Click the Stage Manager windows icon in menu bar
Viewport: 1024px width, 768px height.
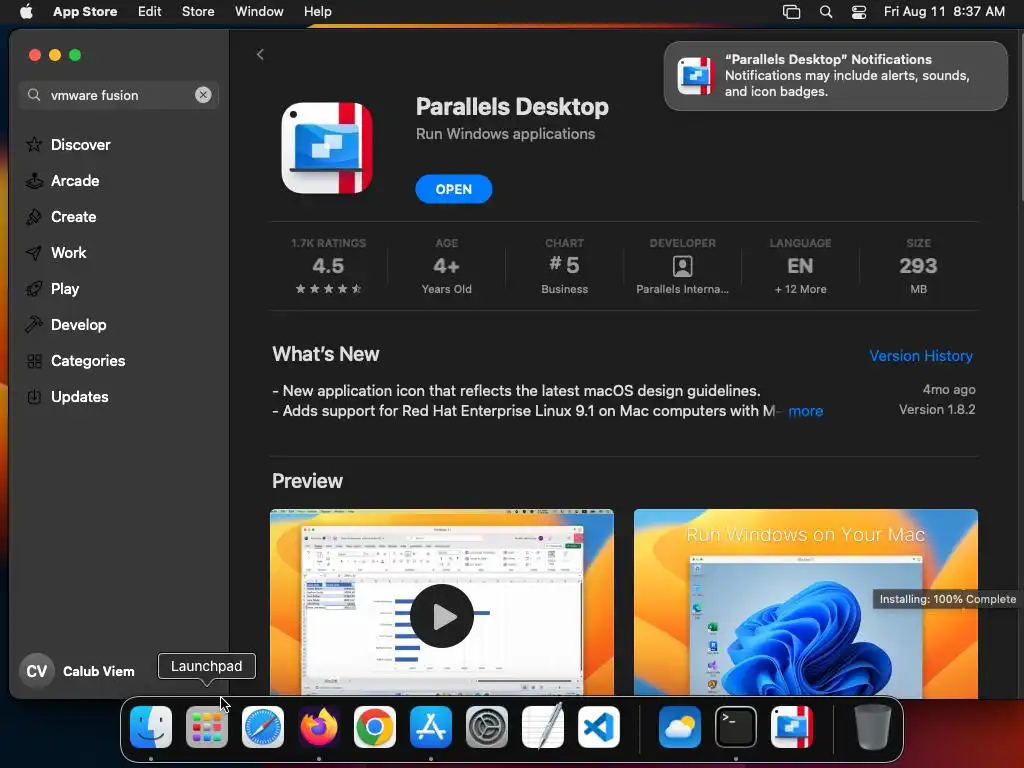(x=791, y=12)
